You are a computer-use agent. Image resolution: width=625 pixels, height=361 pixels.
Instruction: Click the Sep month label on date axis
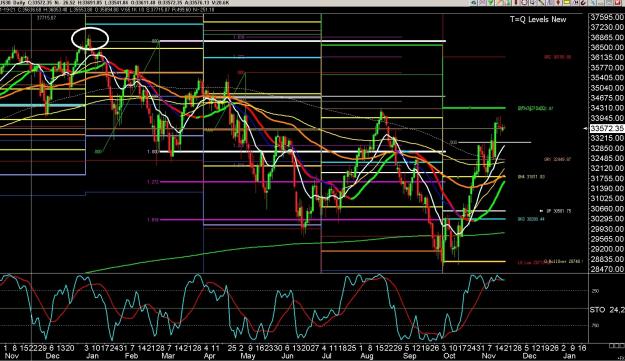(x=409, y=356)
